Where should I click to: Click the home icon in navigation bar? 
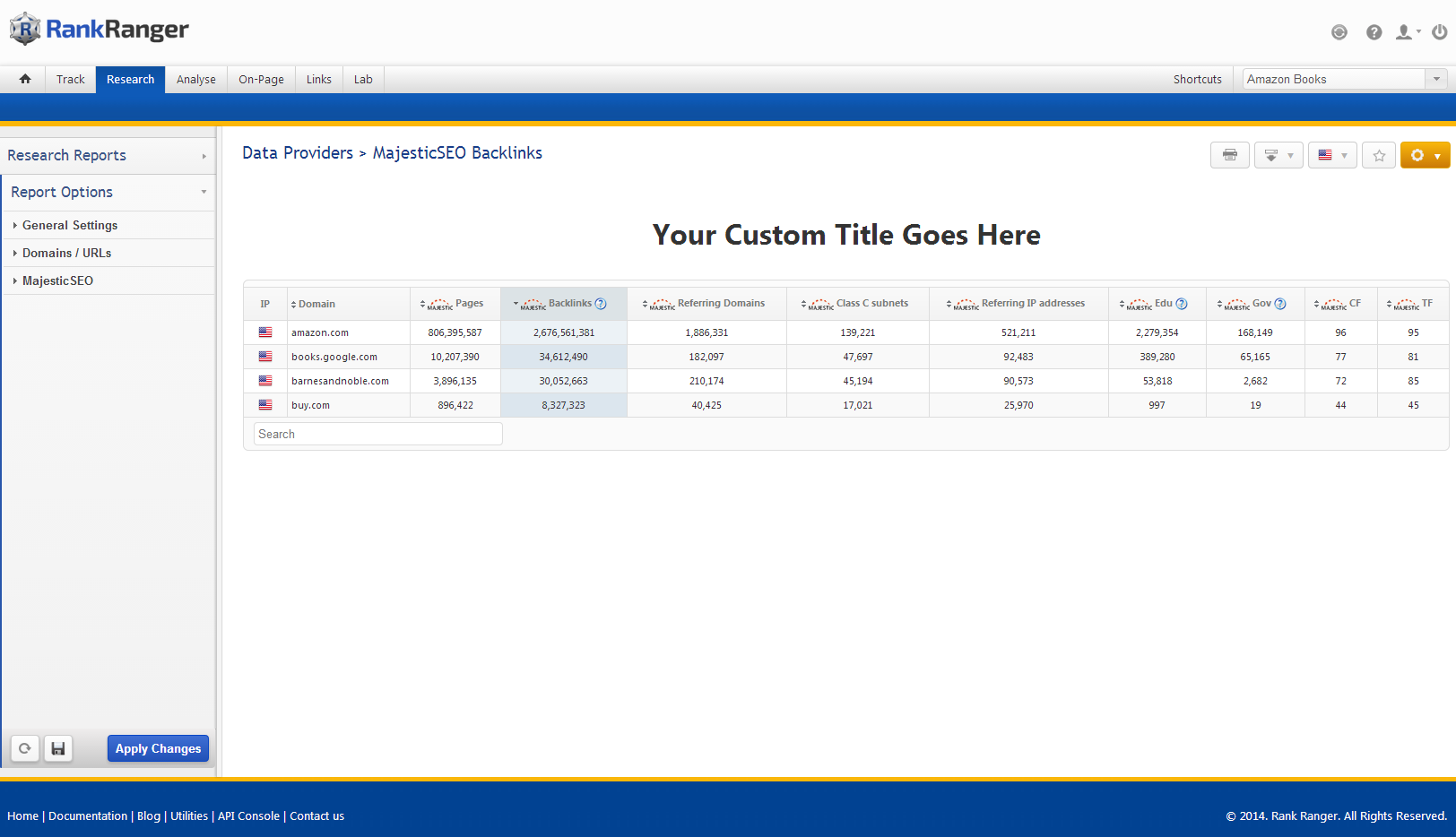coord(25,79)
